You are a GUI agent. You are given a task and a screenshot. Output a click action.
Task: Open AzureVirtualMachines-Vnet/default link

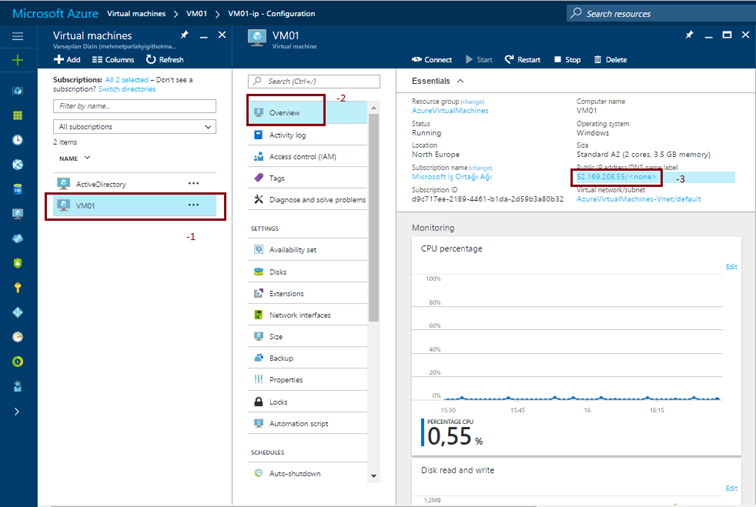pyautogui.click(x=639, y=199)
